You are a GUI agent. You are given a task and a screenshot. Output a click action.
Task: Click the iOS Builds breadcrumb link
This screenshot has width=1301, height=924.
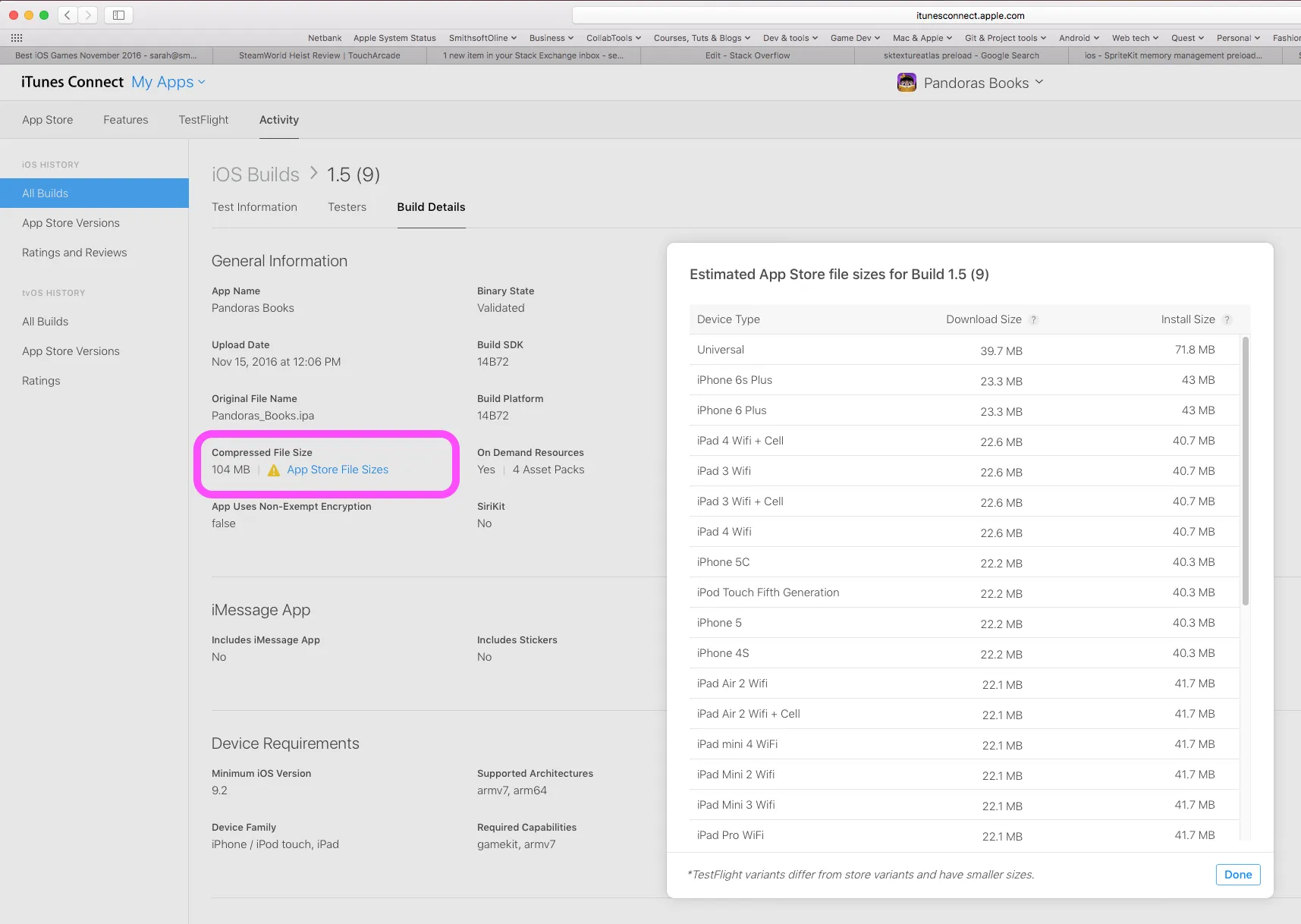(x=256, y=174)
